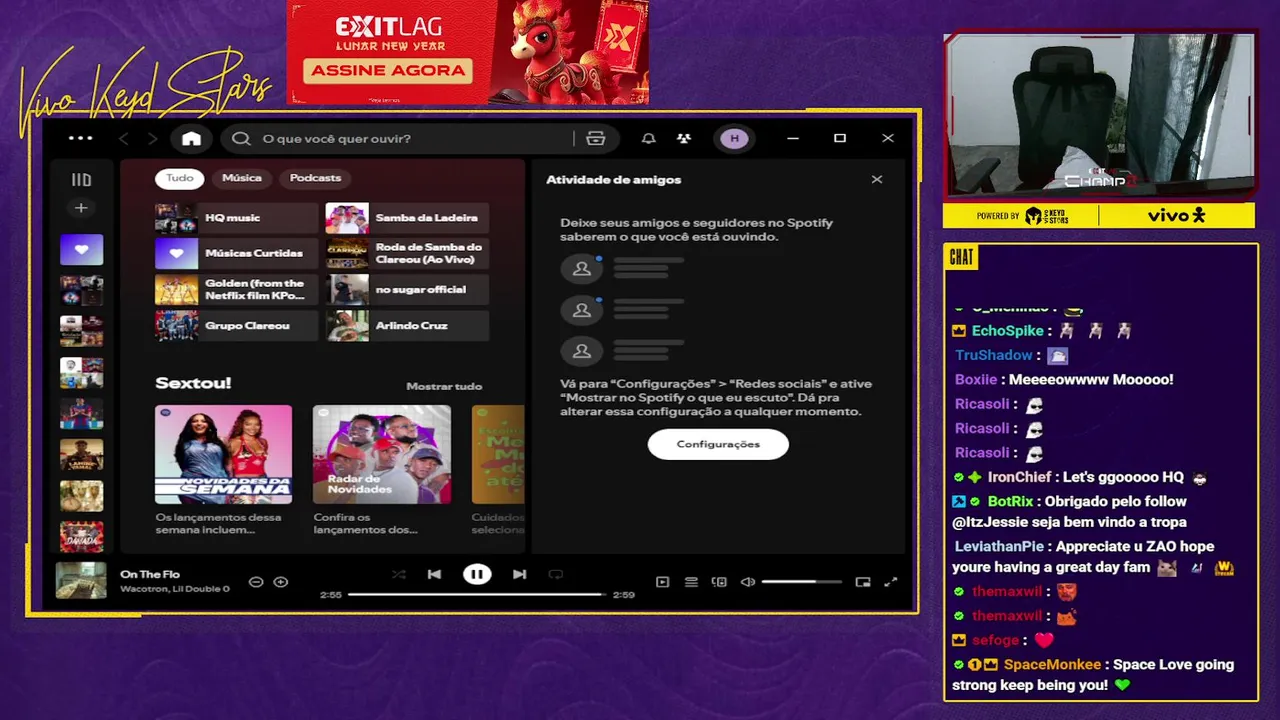Mute the volume speaker icon

[748, 582]
